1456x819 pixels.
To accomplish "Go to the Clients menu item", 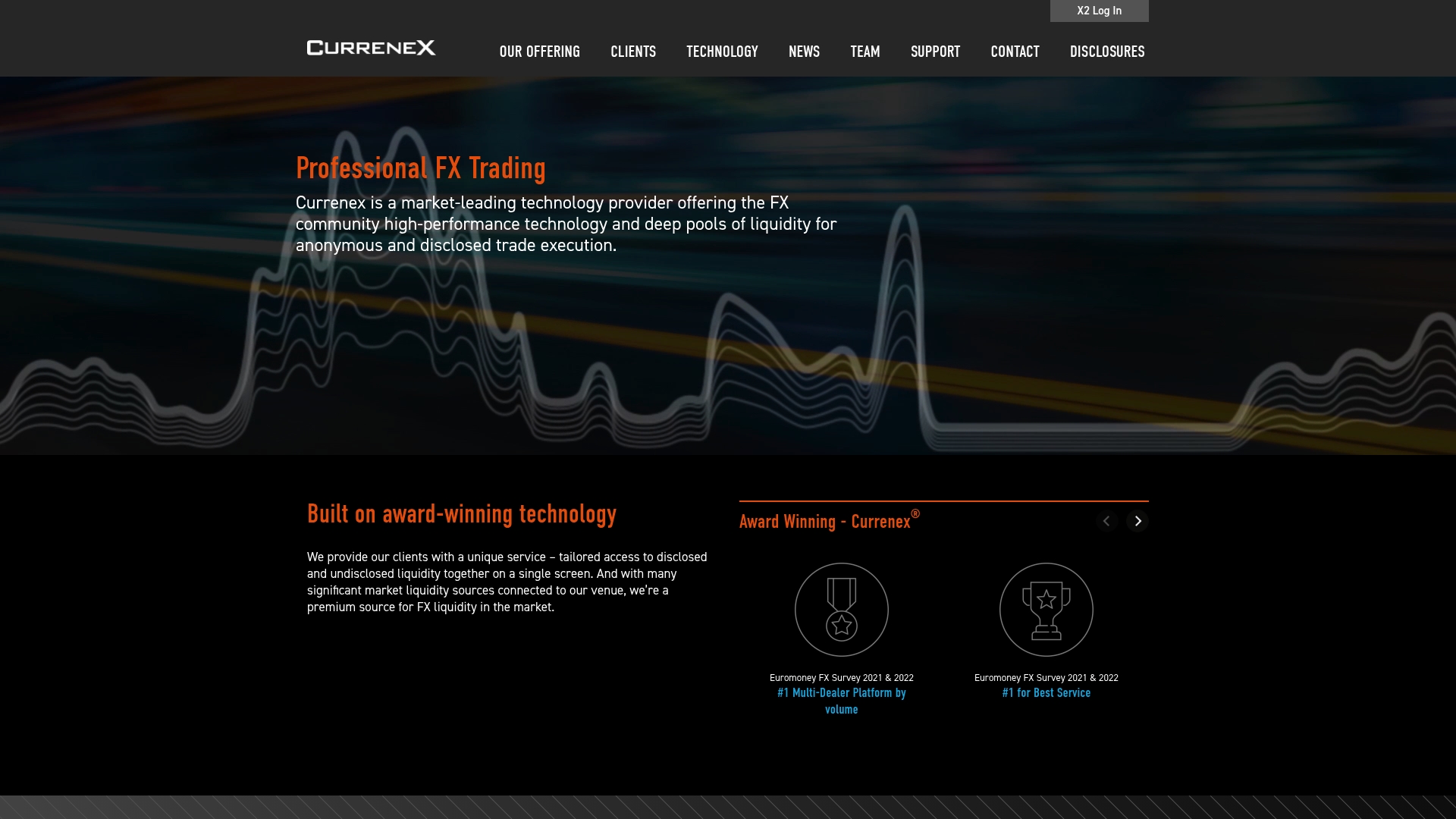I will pyautogui.click(x=633, y=52).
